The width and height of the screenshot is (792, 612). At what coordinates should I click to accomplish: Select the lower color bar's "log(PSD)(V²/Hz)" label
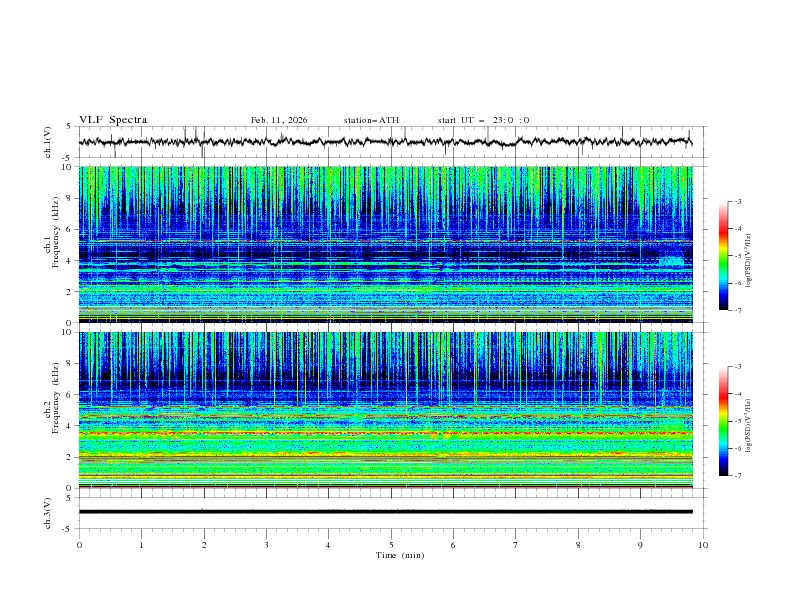[748, 426]
